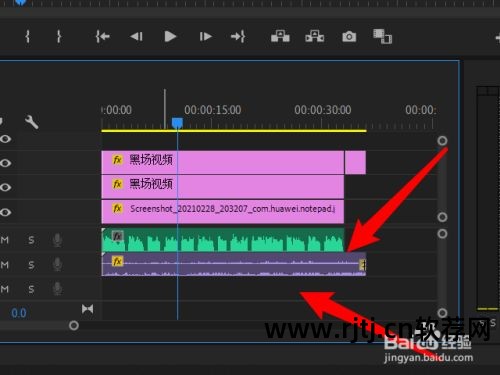This screenshot has width=500, height=375.
Task: Click the Extract button
Action: 315,36
